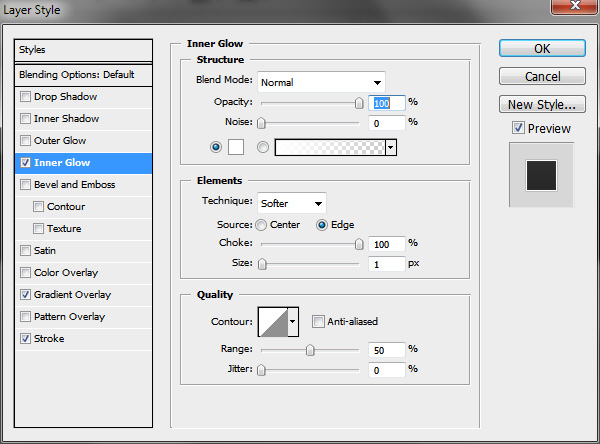The image size is (600, 444).
Task: Open the Satin settings row
Action: pyautogui.click(x=83, y=251)
